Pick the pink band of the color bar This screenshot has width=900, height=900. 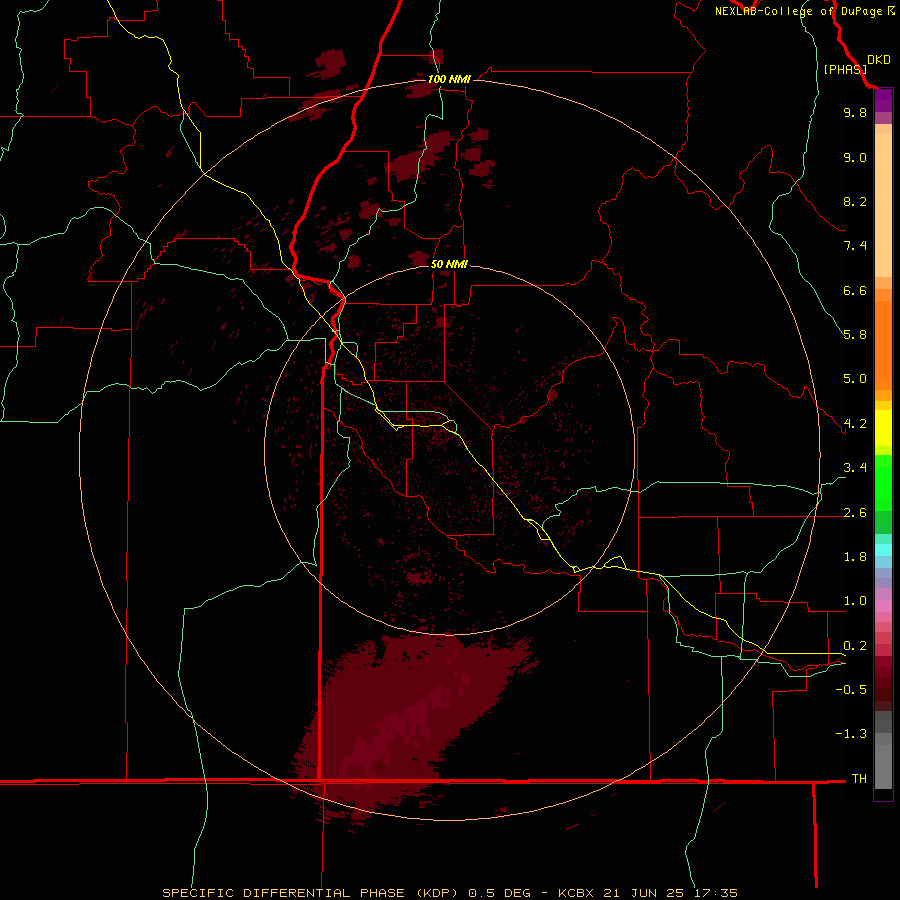[883, 606]
